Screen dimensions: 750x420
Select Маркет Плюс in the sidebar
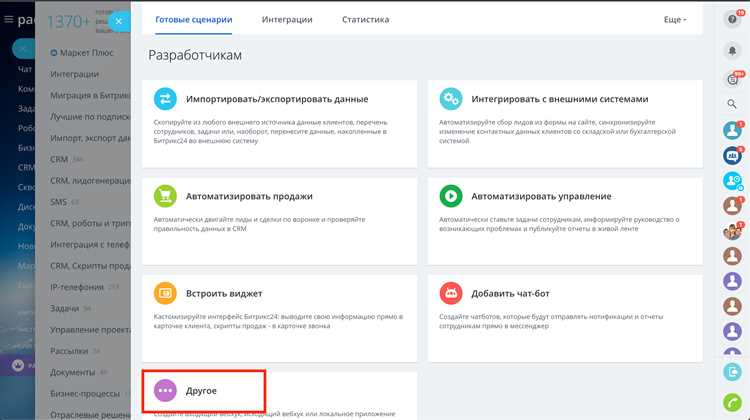86,53
